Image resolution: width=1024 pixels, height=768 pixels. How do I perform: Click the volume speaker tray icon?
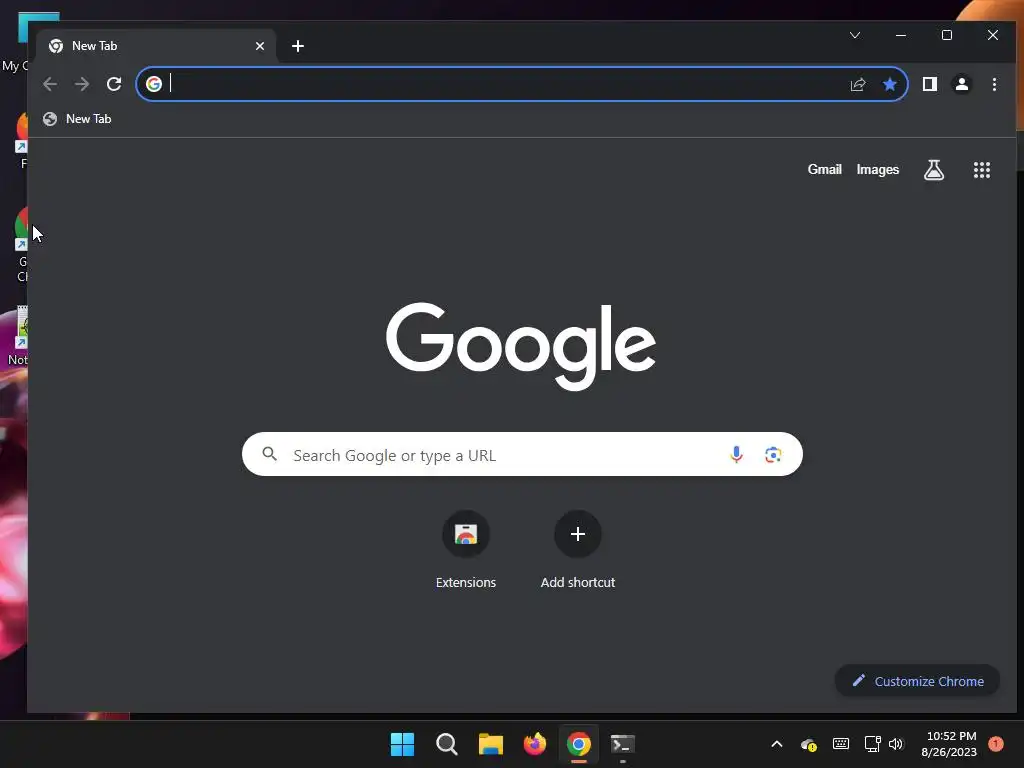(895, 744)
